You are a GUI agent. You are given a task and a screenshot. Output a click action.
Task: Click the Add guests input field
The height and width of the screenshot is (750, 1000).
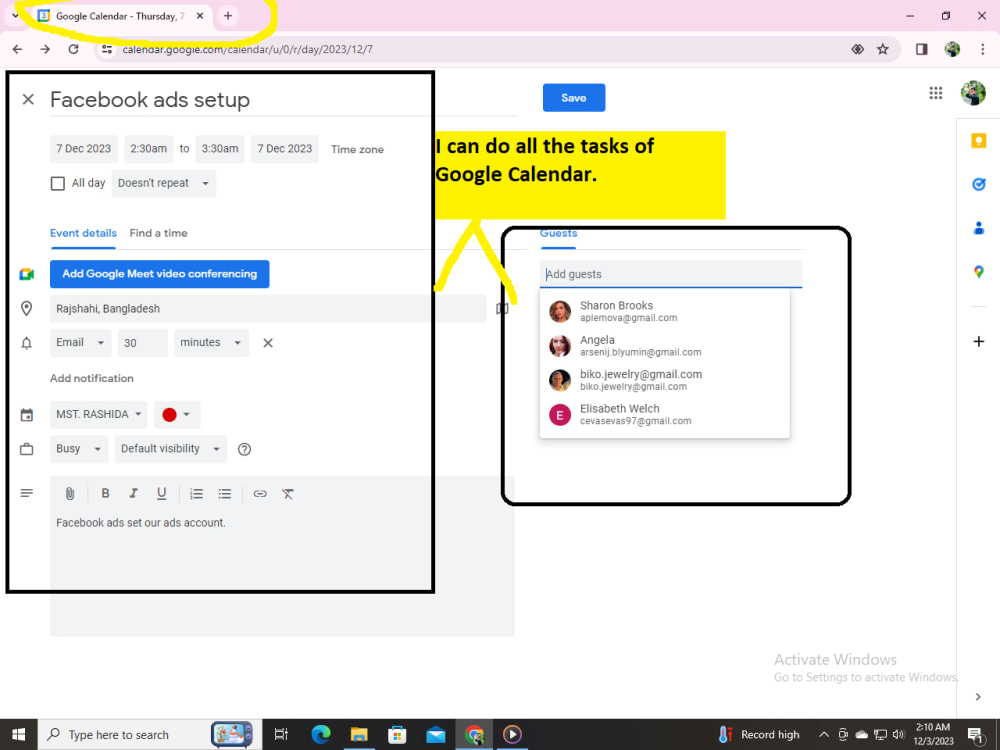671,274
